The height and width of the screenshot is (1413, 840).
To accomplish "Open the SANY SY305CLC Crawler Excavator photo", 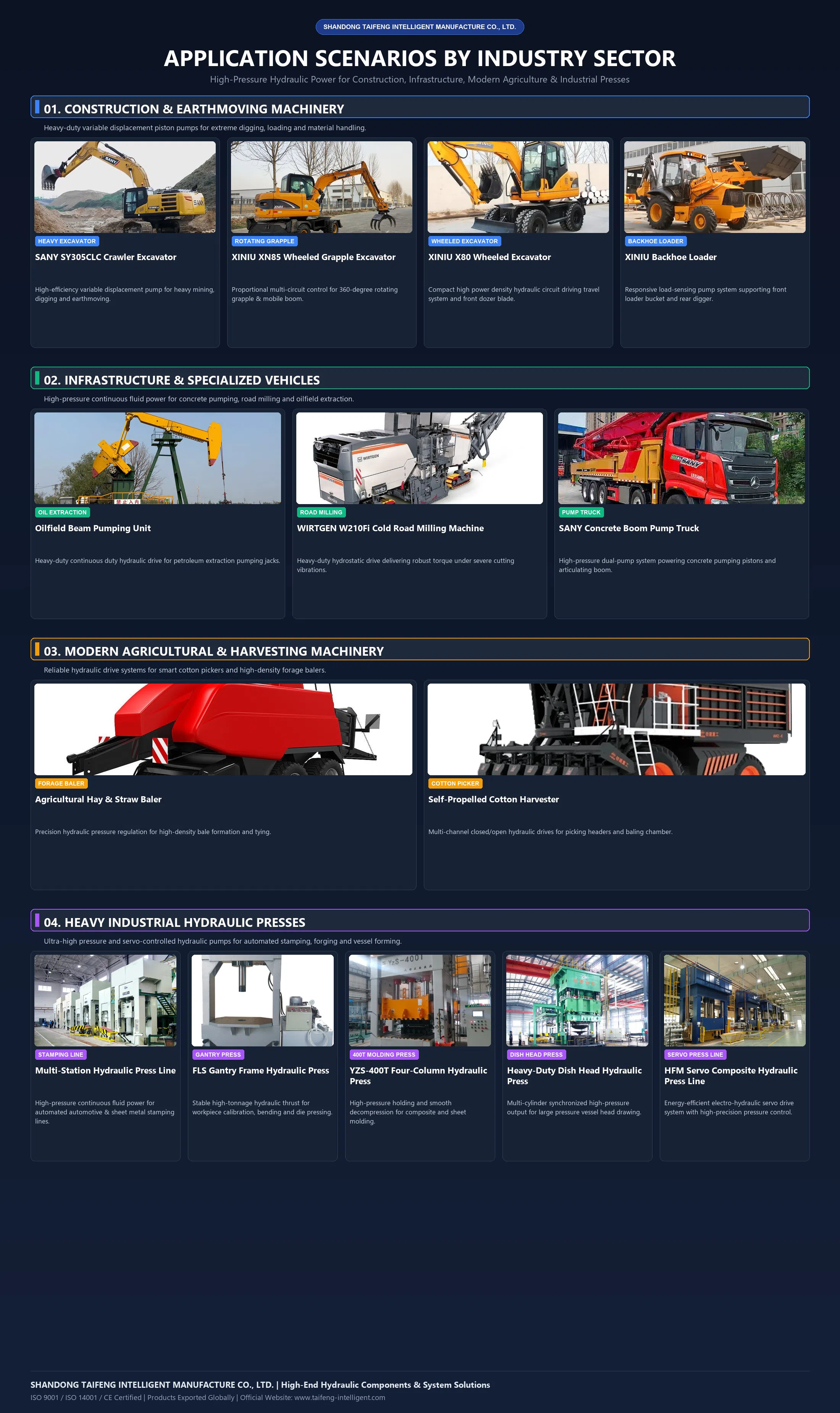I will pyautogui.click(x=125, y=187).
